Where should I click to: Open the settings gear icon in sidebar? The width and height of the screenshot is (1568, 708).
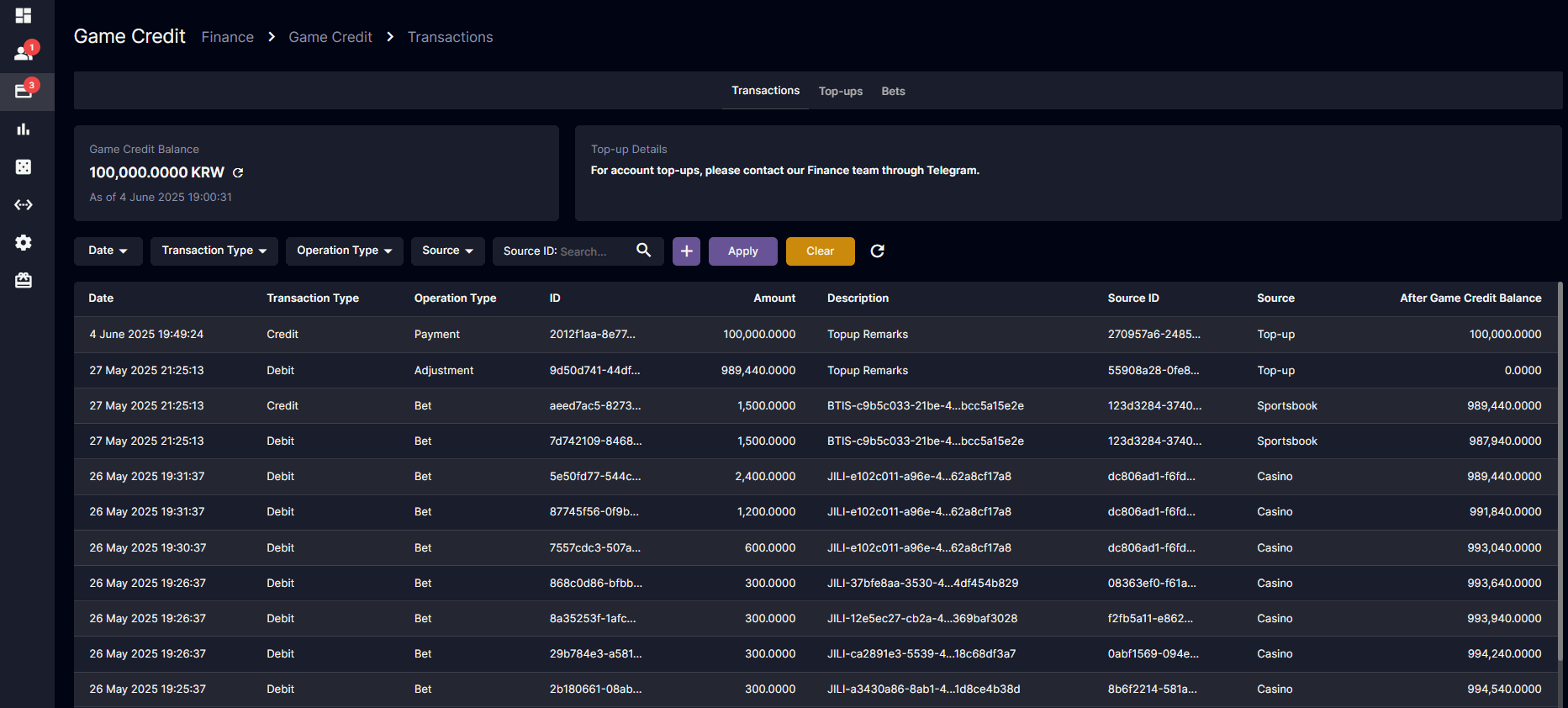pos(24,242)
